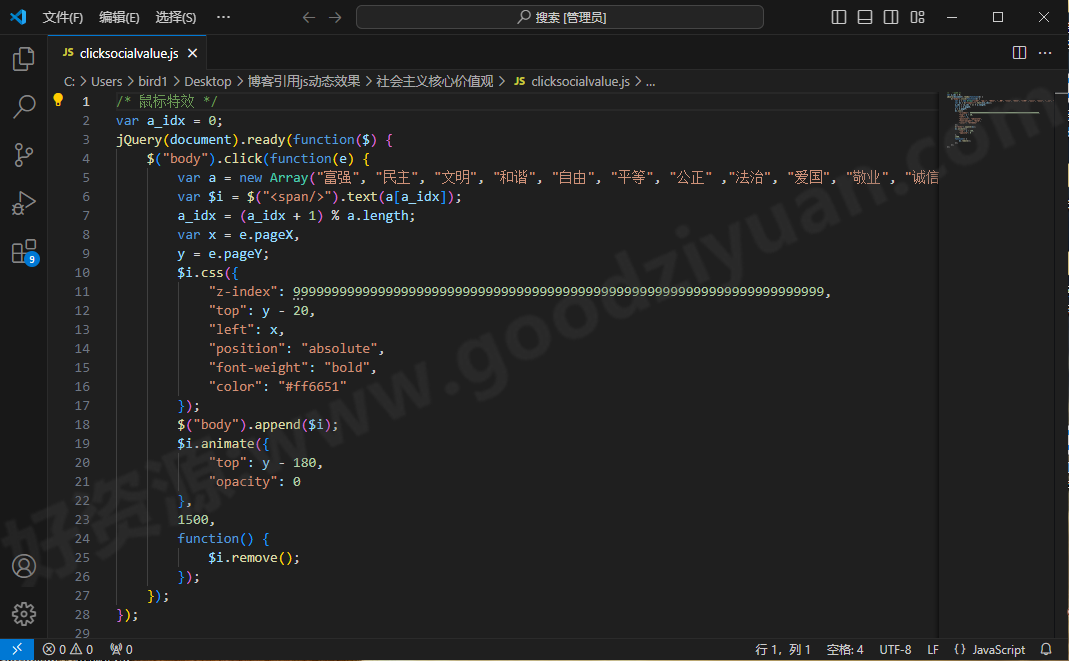Split the editor using the split icon
The width and height of the screenshot is (1069, 661).
click(1018, 52)
